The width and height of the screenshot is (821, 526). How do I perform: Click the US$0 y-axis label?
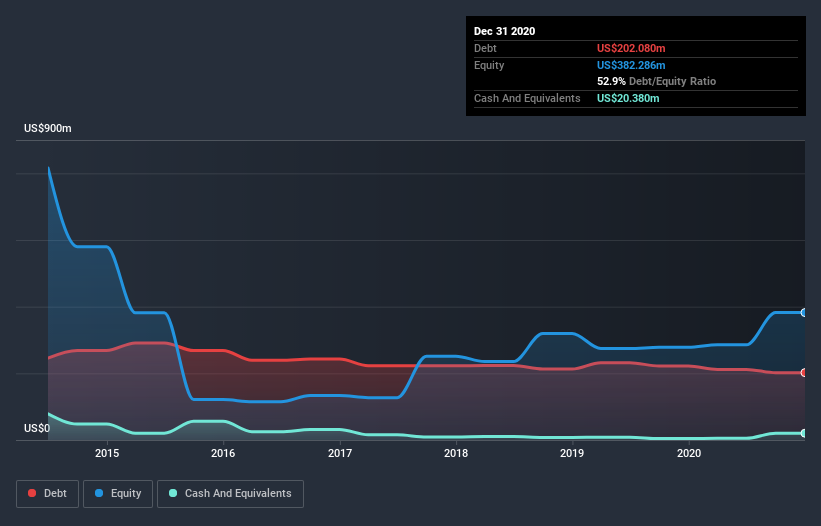click(x=37, y=428)
